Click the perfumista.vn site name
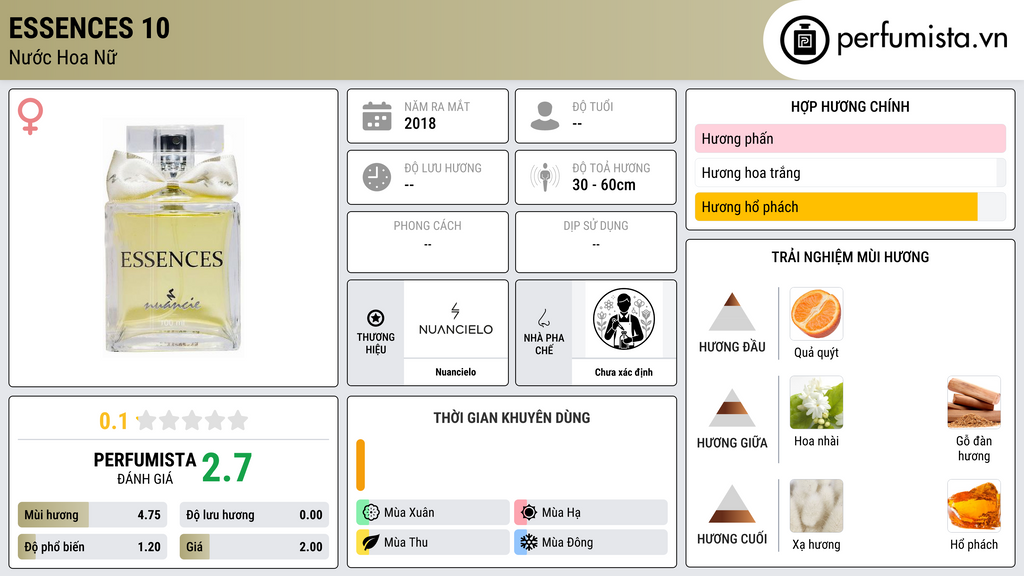The width and height of the screenshot is (1024, 576). pos(922,39)
